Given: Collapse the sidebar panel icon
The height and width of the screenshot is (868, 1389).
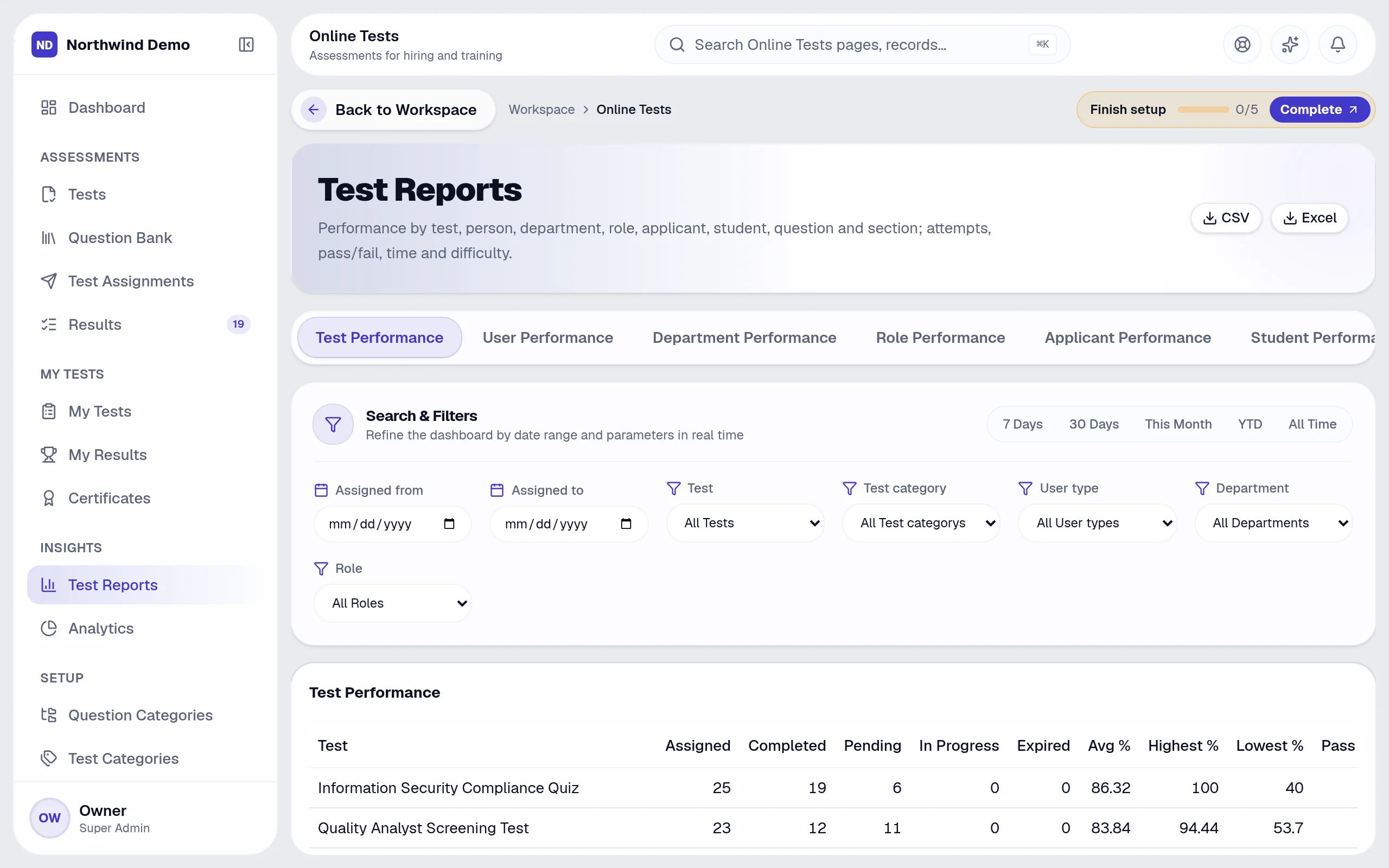Looking at the screenshot, I should point(246,44).
